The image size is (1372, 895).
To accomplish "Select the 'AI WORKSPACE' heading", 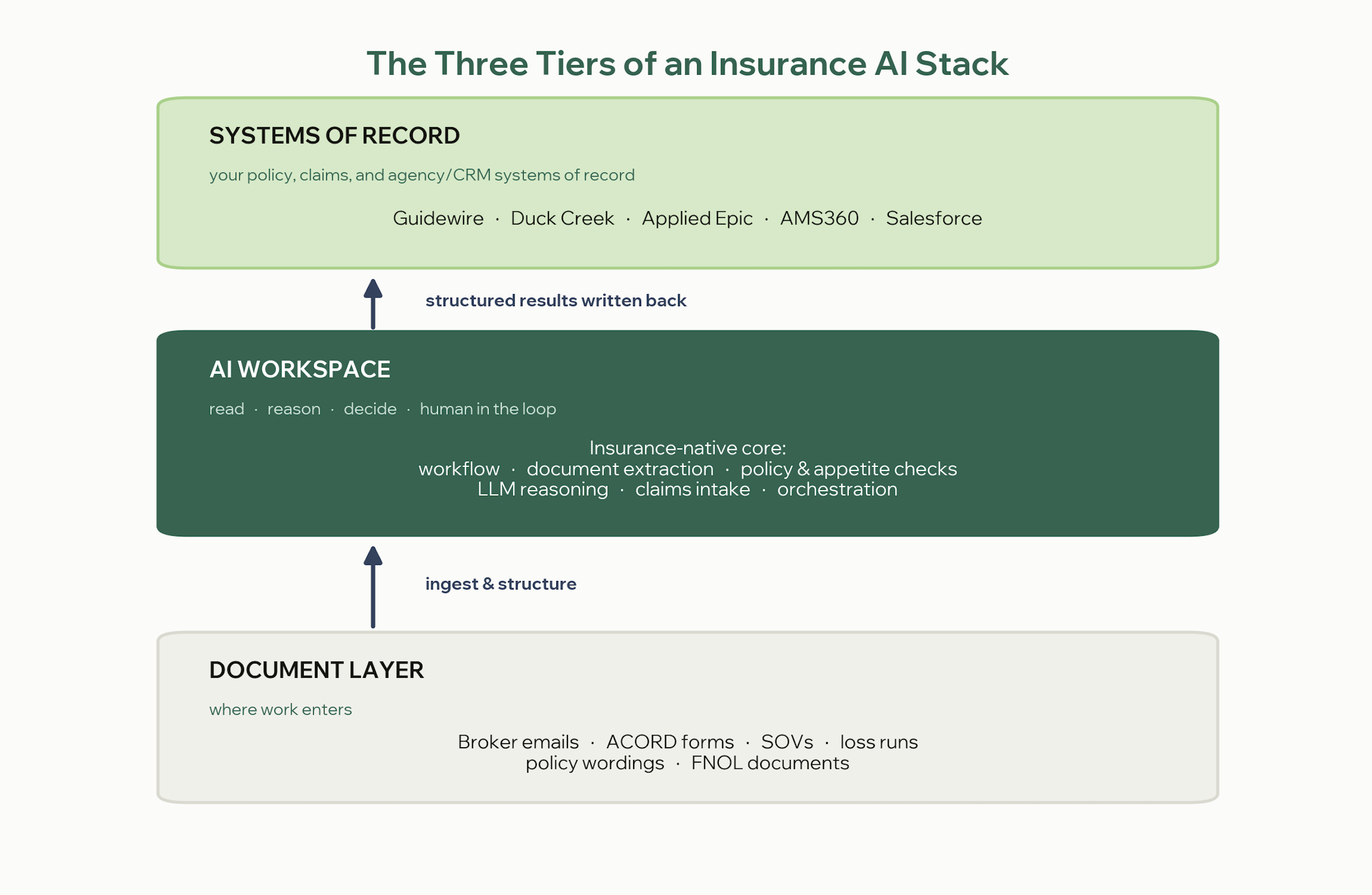I will 300,369.
